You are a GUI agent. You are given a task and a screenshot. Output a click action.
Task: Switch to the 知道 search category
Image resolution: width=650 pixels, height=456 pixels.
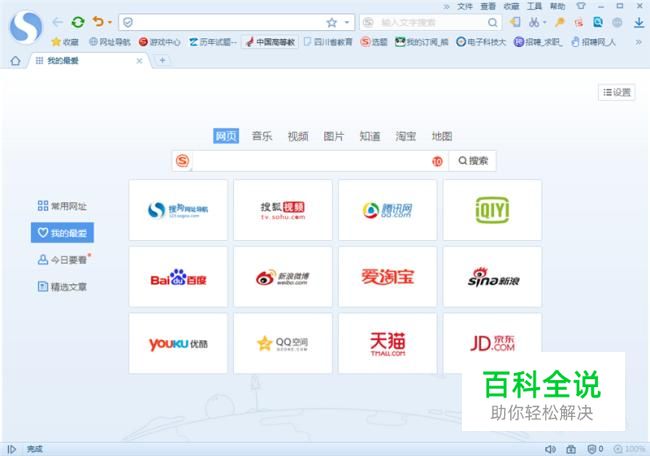click(x=370, y=136)
